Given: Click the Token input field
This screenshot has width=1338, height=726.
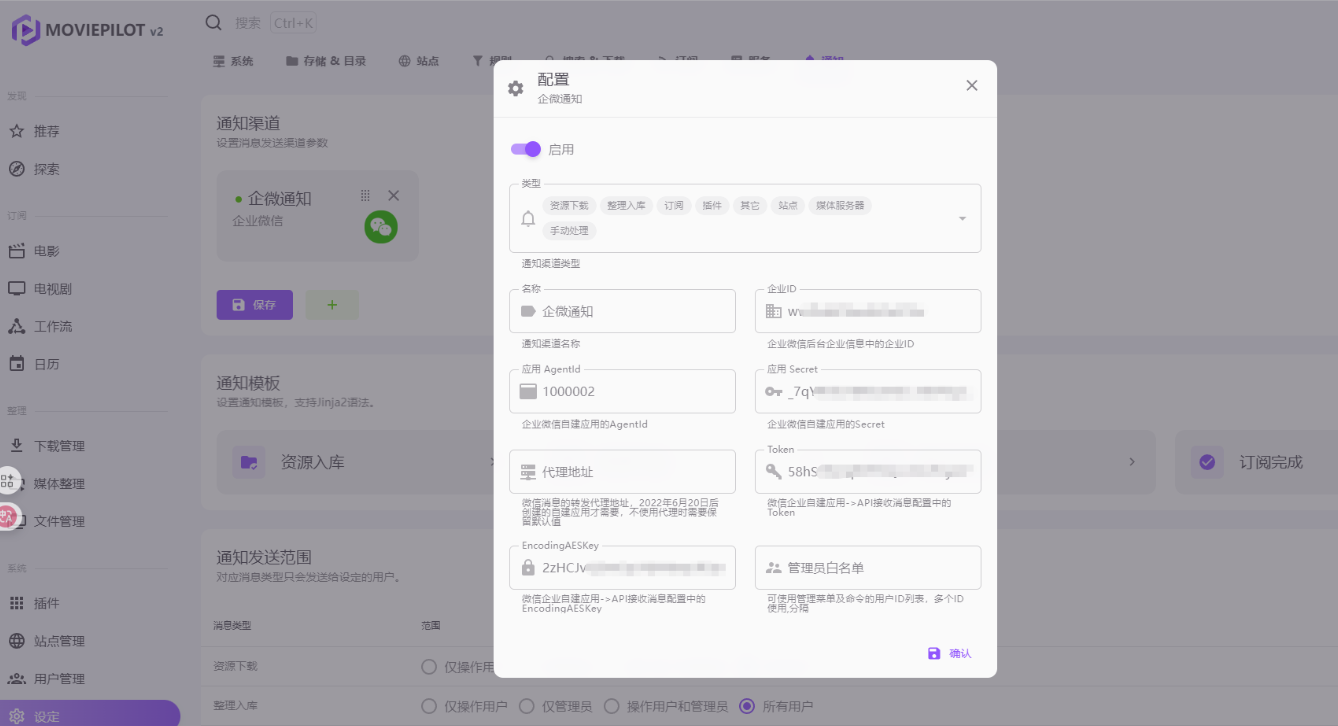Looking at the screenshot, I should pyautogui.click(x=868, y=471).
